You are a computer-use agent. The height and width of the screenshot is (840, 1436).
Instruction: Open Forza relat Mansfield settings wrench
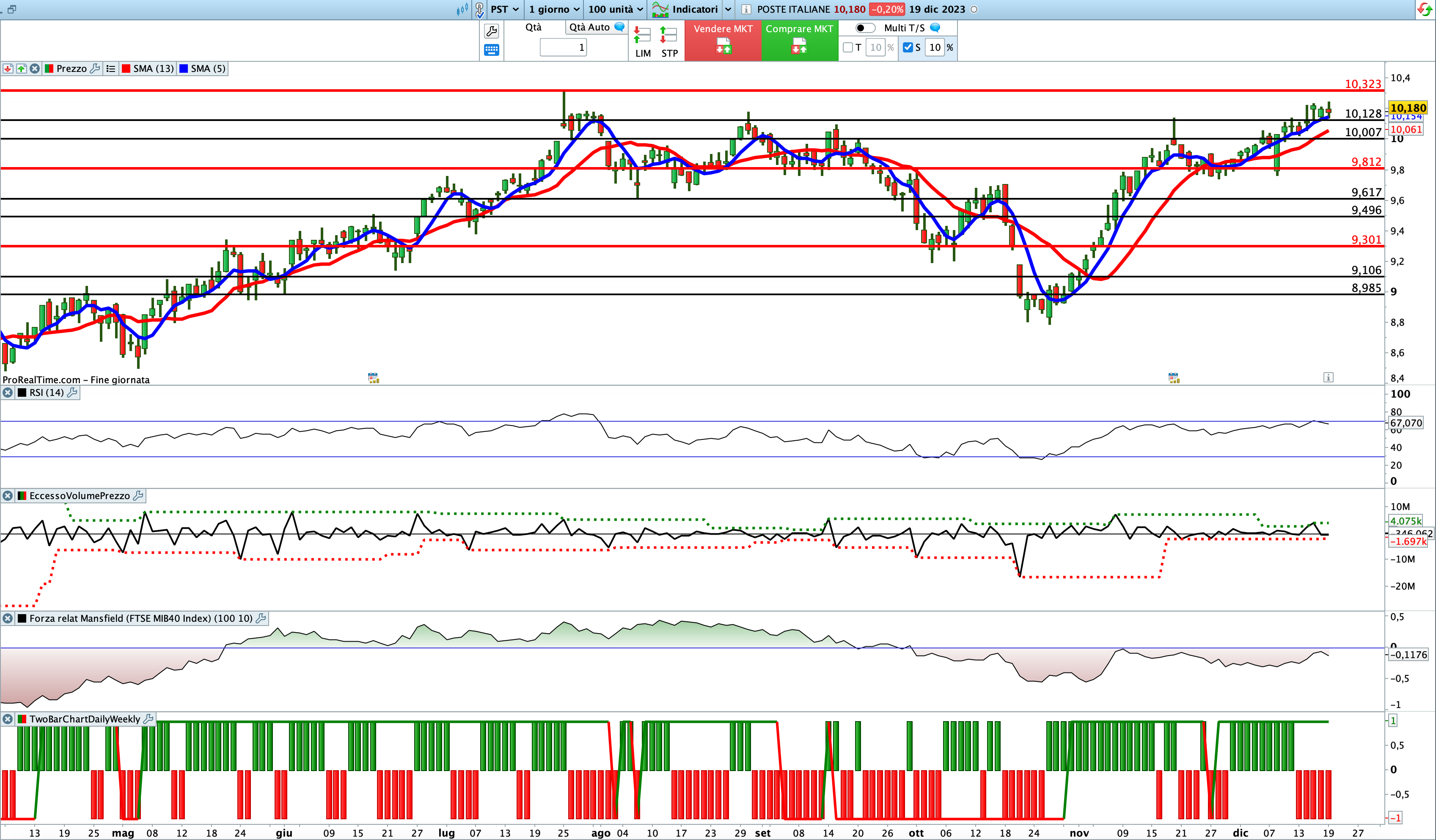pos(261,618)
